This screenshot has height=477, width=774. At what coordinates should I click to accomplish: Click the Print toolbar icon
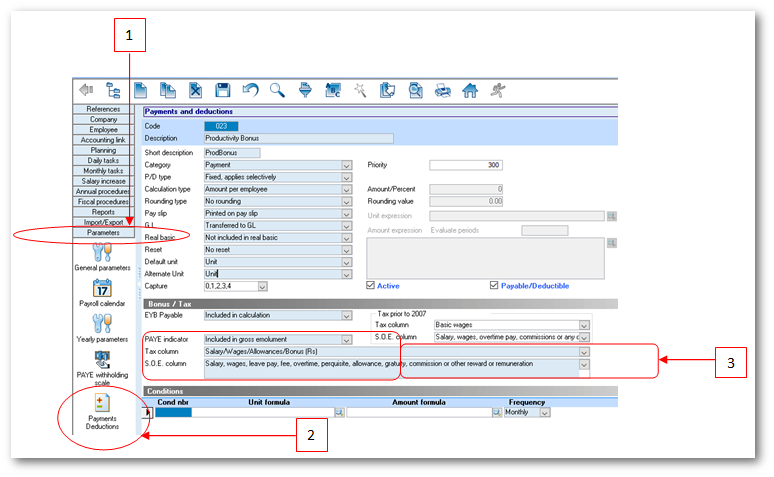point(441,90)
